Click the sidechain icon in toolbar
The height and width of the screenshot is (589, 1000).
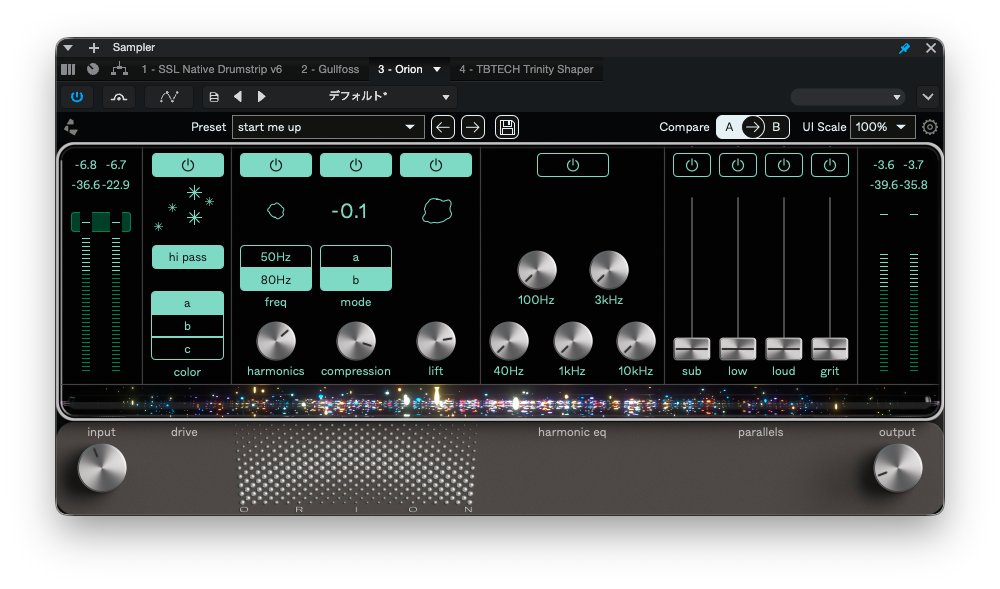119,97
